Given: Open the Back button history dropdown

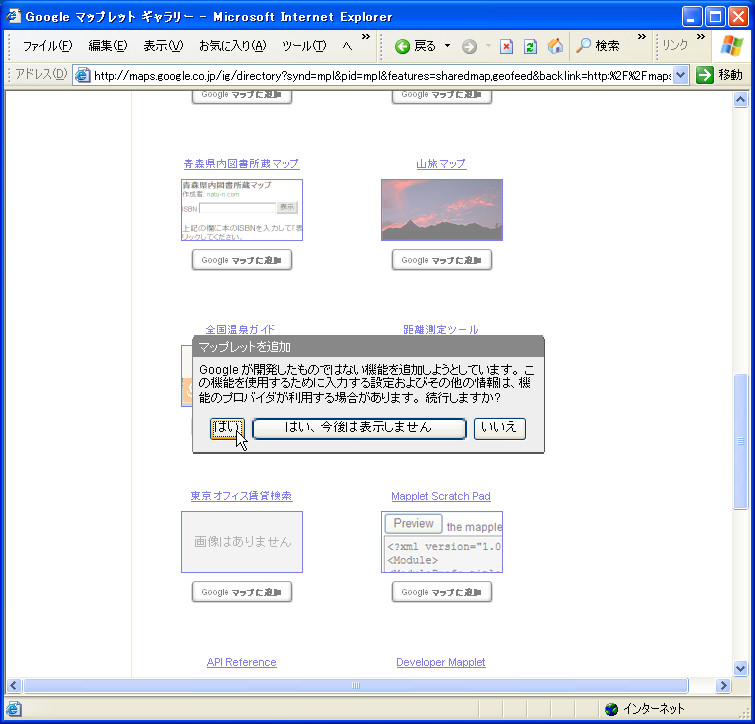Looking at the screenshot, I should click(x=447, y=46).
